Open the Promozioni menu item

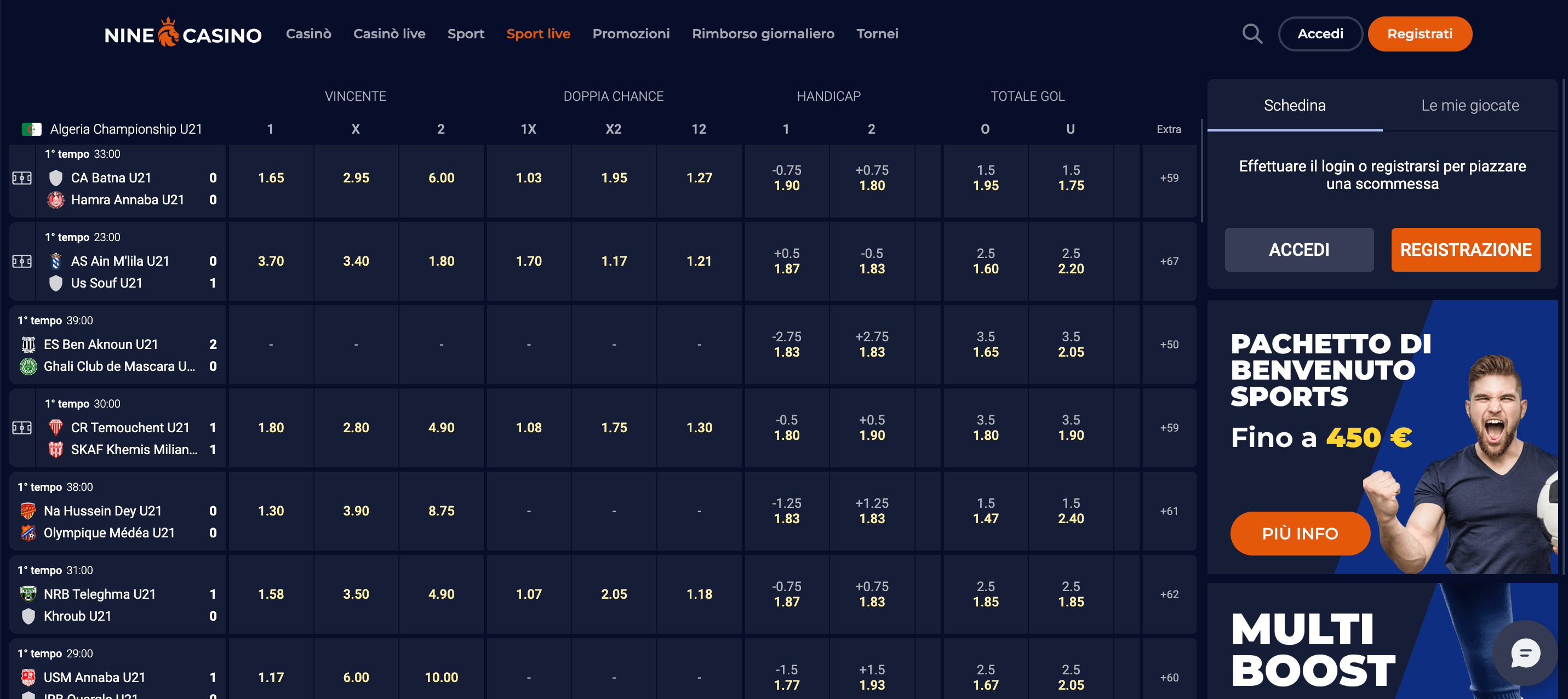tap(631, 33)
